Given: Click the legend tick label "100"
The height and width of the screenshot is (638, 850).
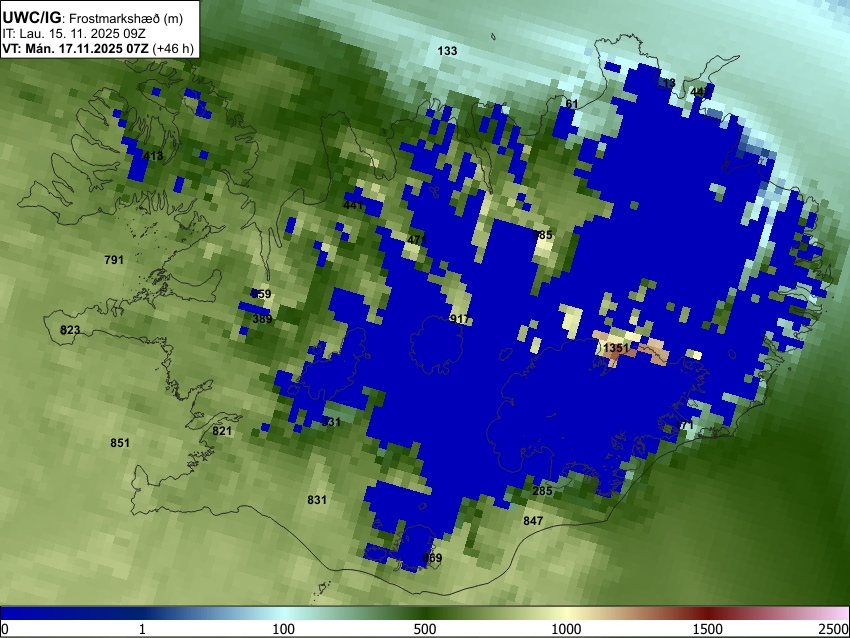Looking at the screenshot, I should [x=284, y=629].
